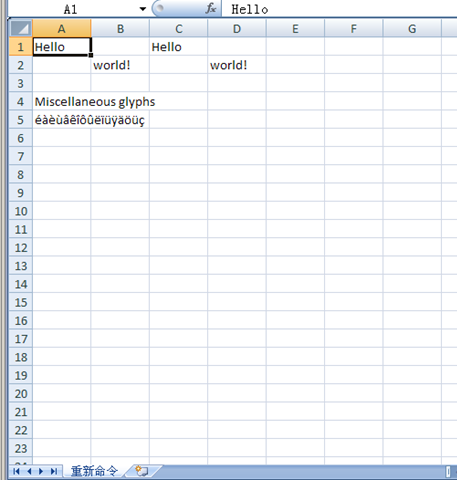Select column B header
The height and width of the screenshot is (480, 457).
[120, 29]
